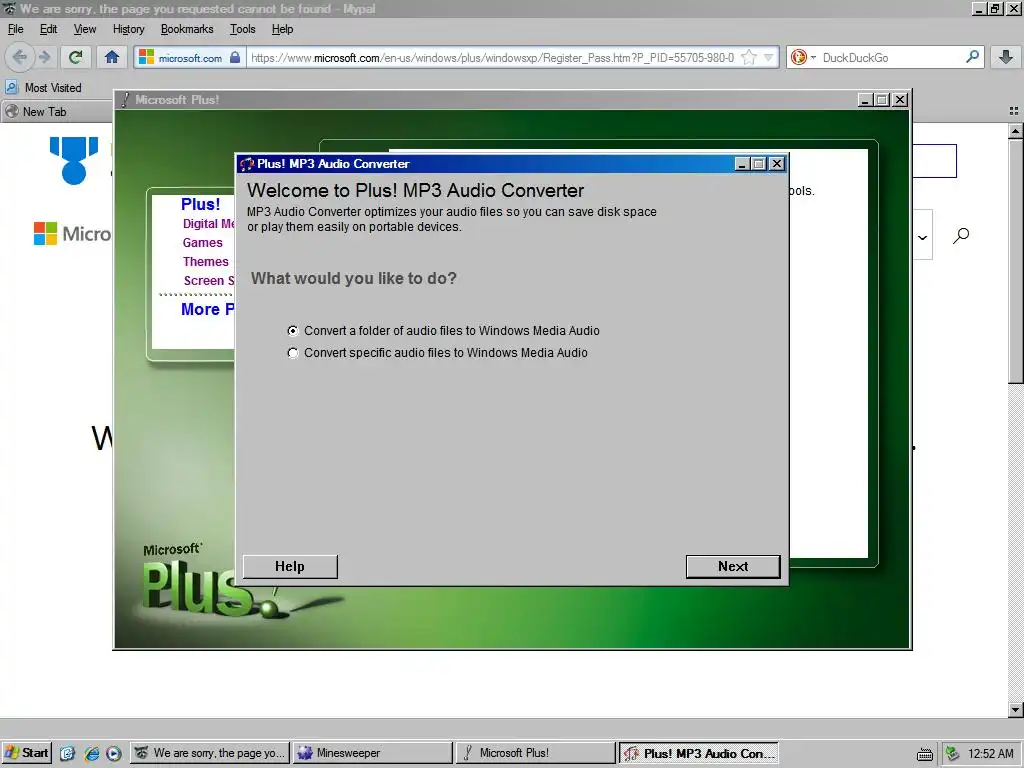The width and height of the screenshot is (1024, 768).
Task: Open the Start button on the taskbar
Action: click(x=25, y=753)
